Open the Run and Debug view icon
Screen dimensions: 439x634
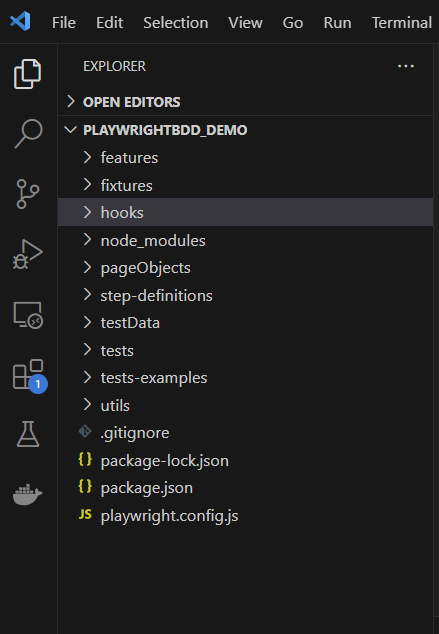[x=27, y=254]
